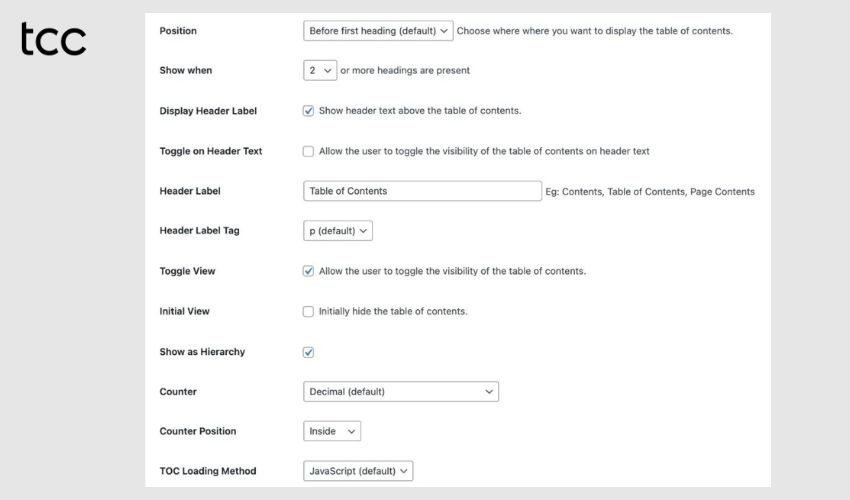This screenshot has height=500, width=850.
Task: Expand the Header Label Tag dropdown
Action: click(338, 231)
